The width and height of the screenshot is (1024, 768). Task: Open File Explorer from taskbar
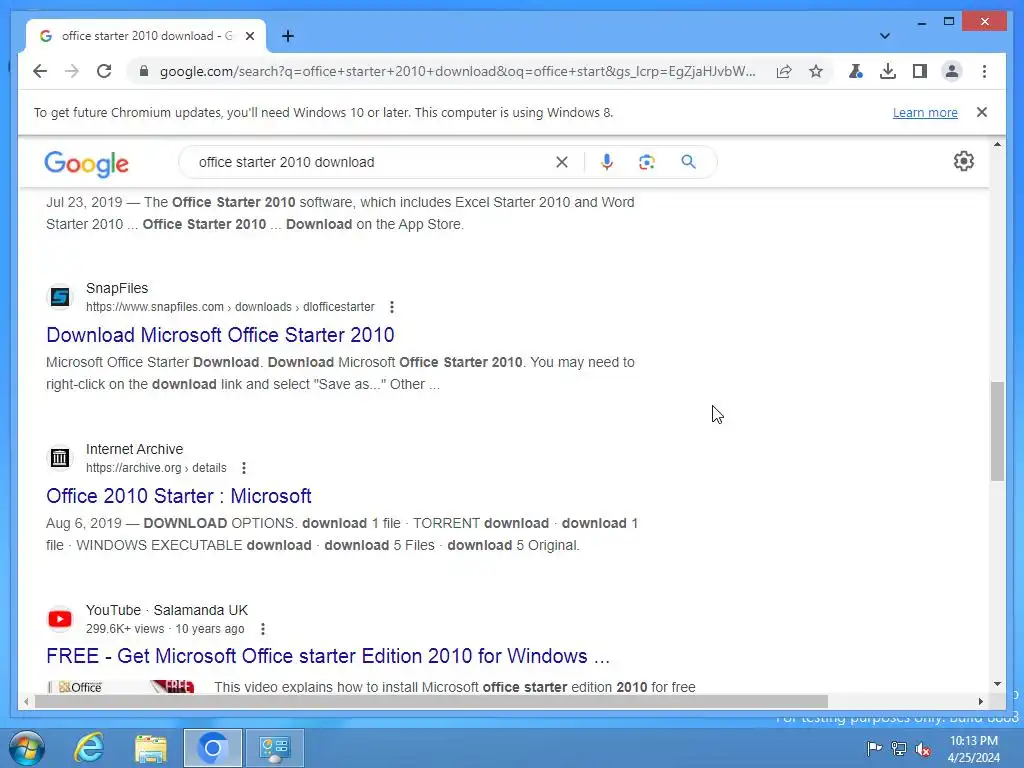[151, 748]
